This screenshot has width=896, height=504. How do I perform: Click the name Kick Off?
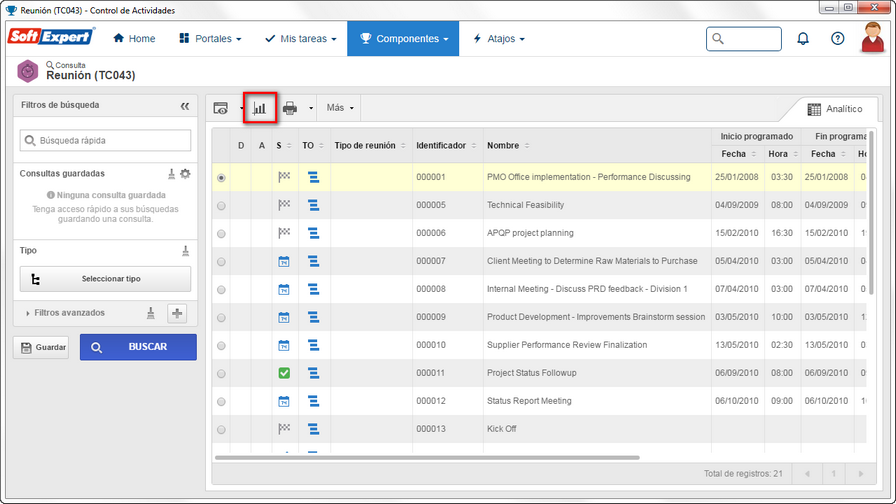[x=502, y=429]
